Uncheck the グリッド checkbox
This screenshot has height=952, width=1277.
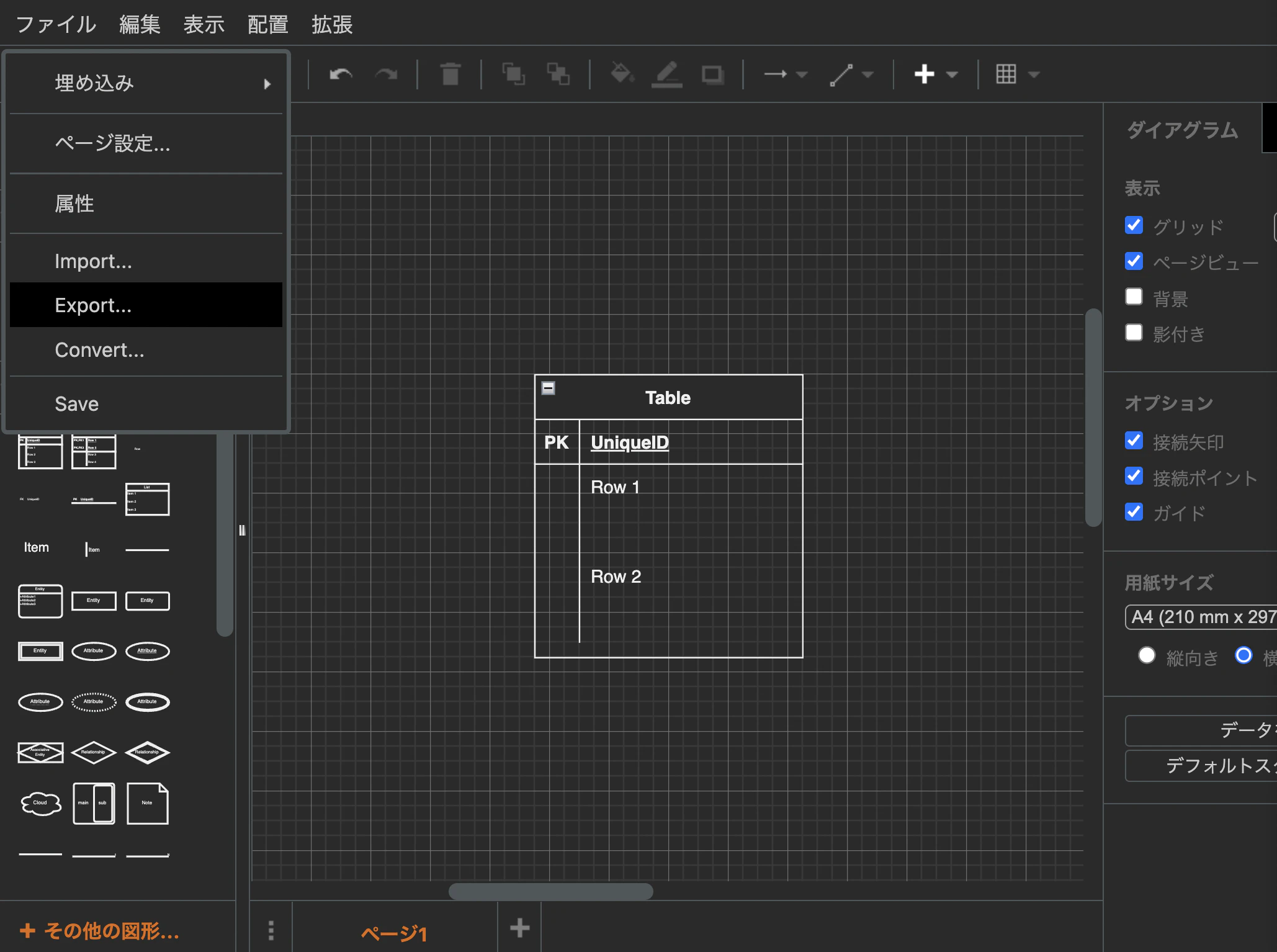[x=1134, y=225]
